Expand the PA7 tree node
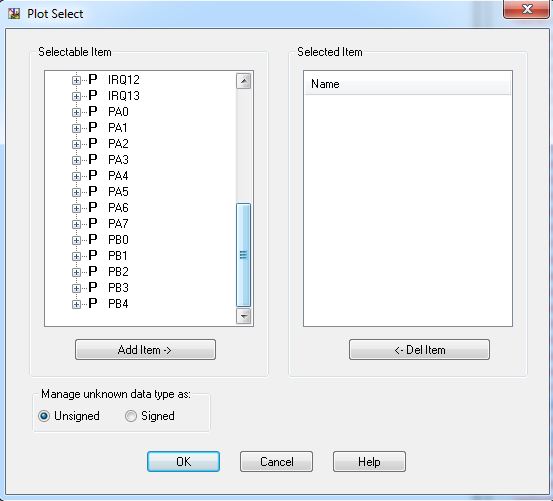Screen dimensions: 553x501 click(x=76, y=225)
